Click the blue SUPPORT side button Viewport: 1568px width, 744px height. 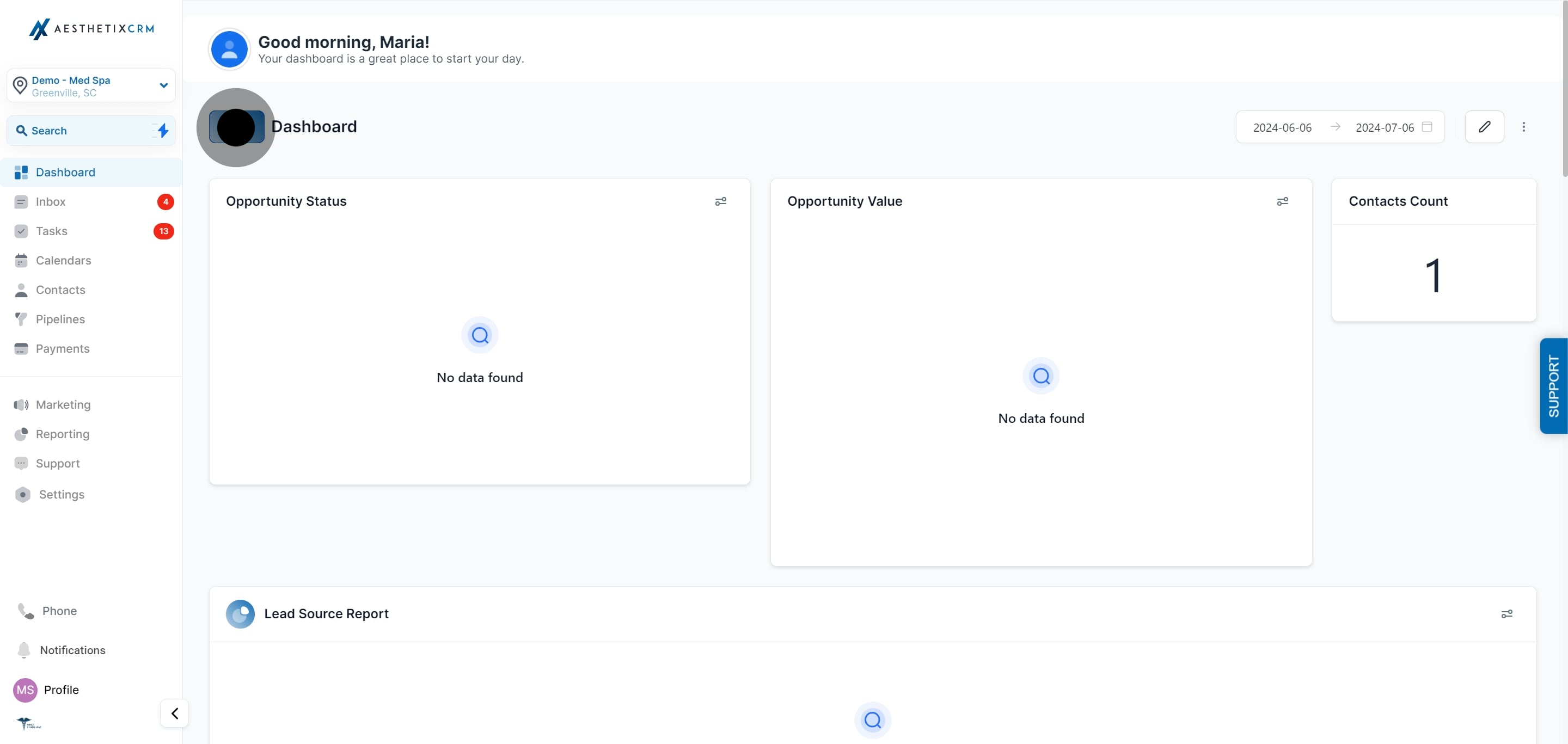(x=1553, y=386)
